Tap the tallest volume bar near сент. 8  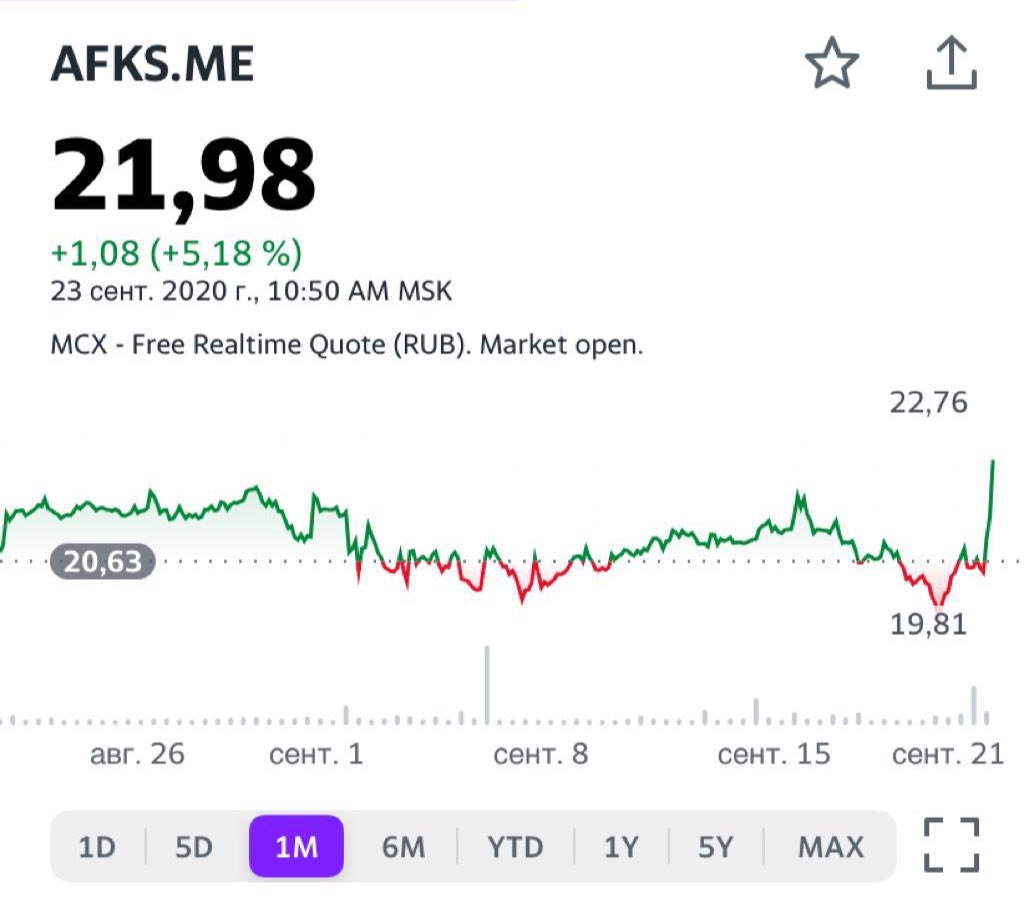click(487, 685)
